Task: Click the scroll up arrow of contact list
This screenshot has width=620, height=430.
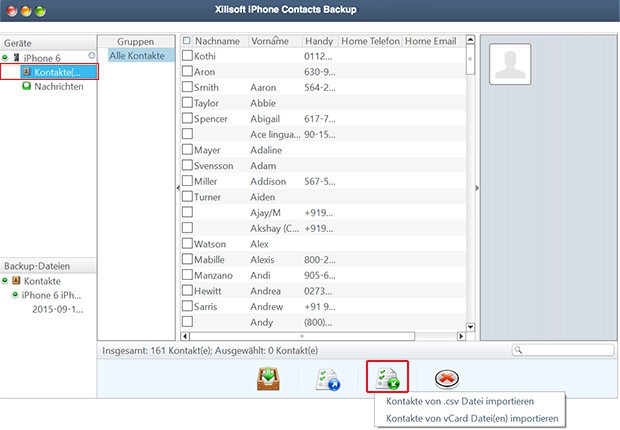Action: point(470,39)
